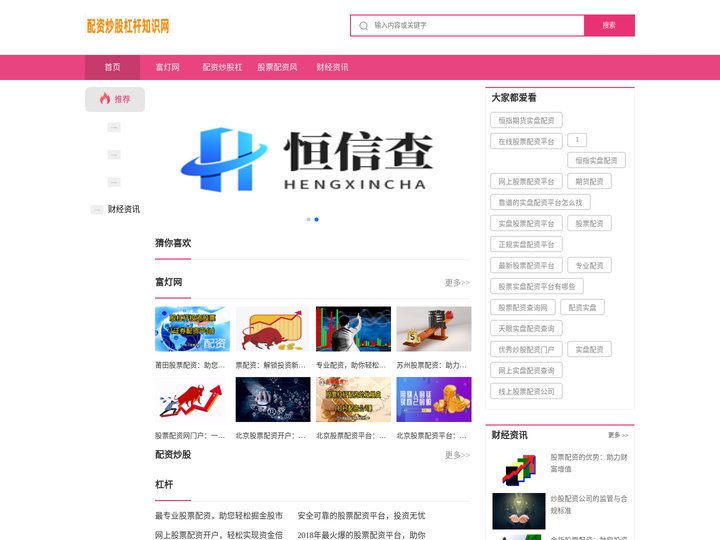
Task: Open 更多>> next to 配资炒股 section
Action: coord(457,455)
